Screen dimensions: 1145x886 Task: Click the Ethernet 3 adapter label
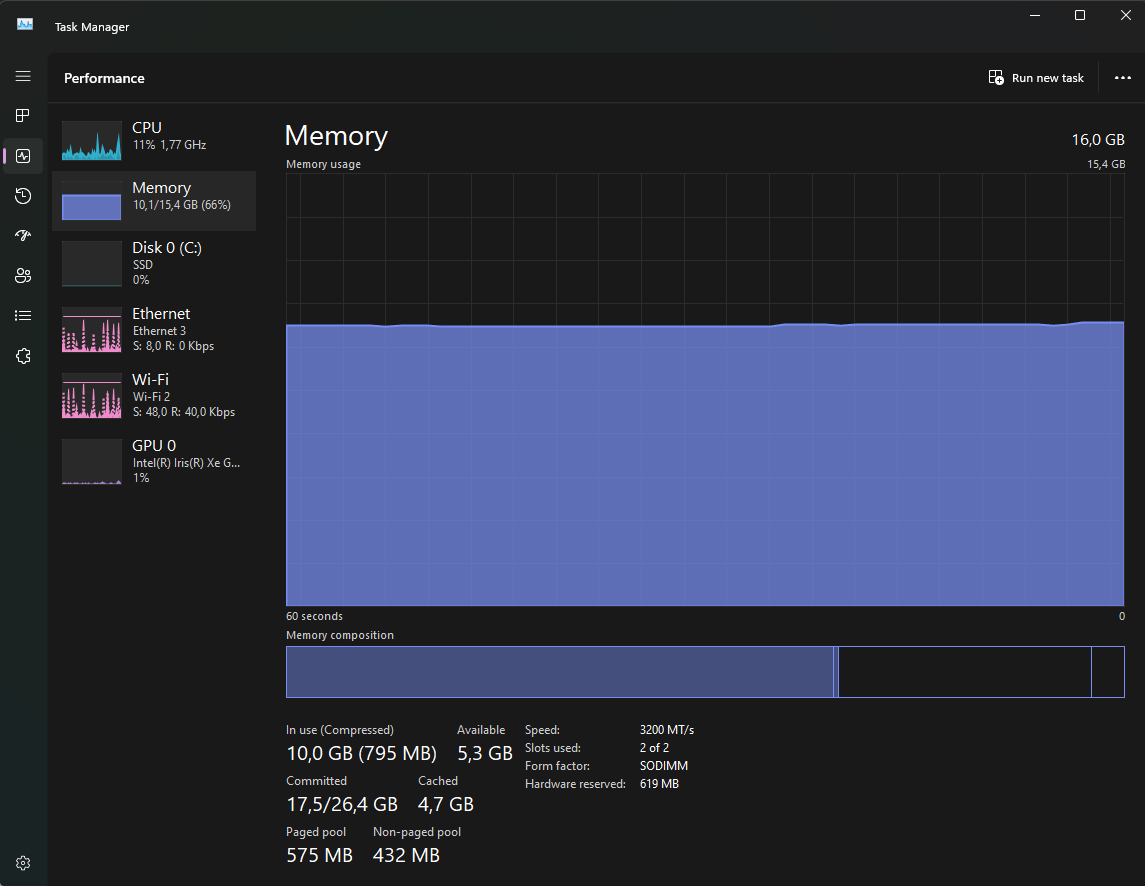[x=159, y=331]
